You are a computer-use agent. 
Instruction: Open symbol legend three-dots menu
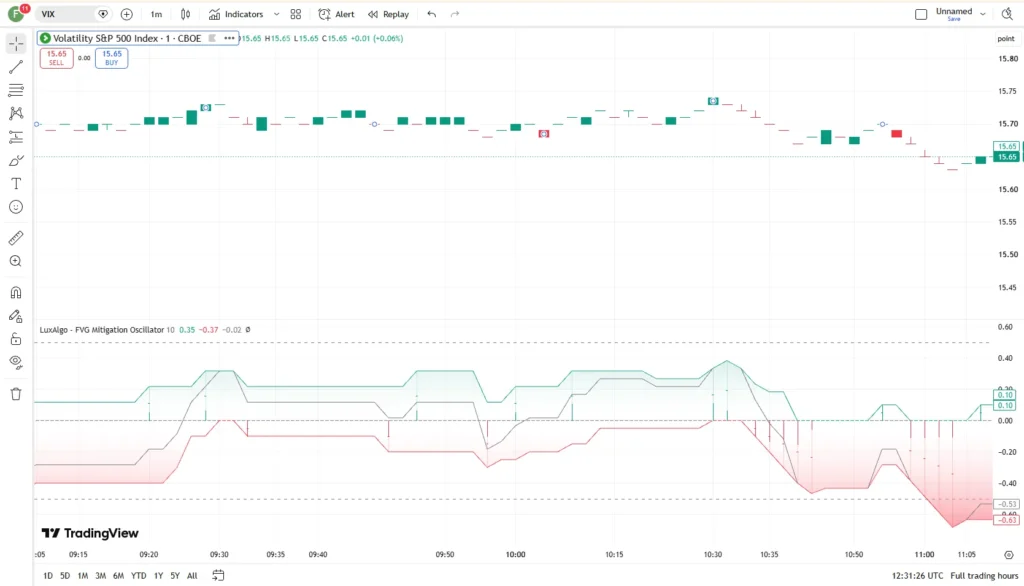[229, 39]
